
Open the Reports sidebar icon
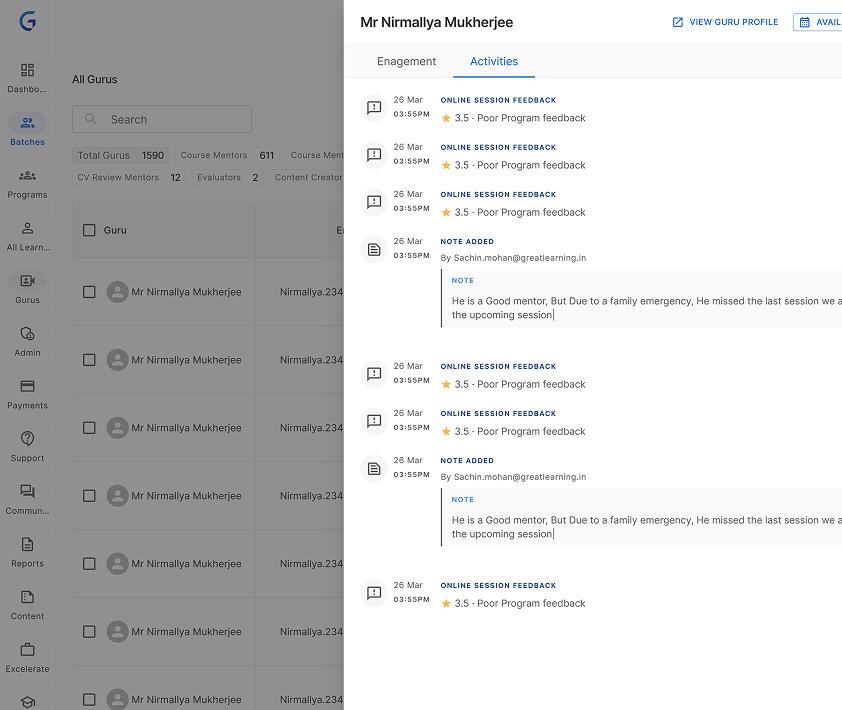[x=27, y=545]
